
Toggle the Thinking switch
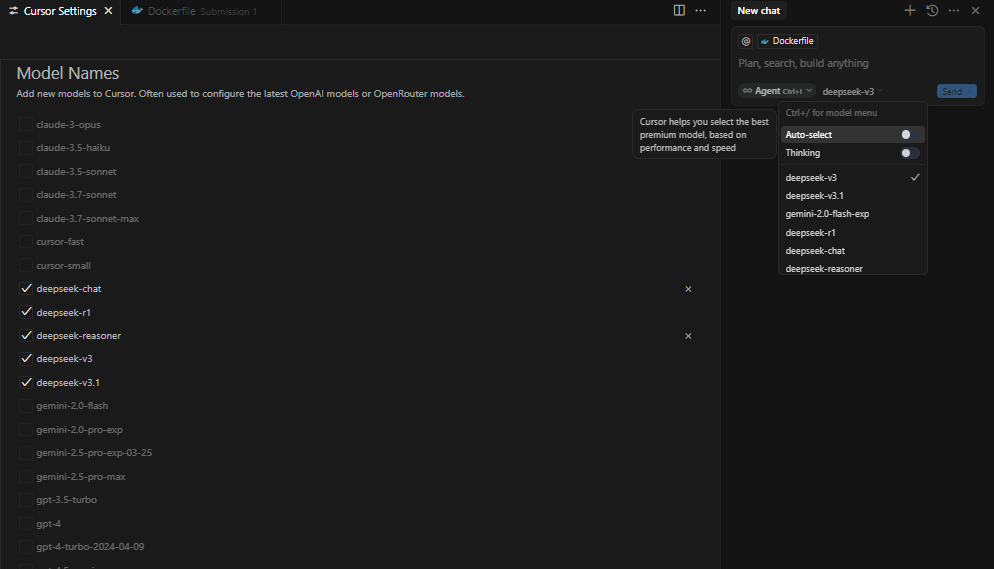coord(910,153)
